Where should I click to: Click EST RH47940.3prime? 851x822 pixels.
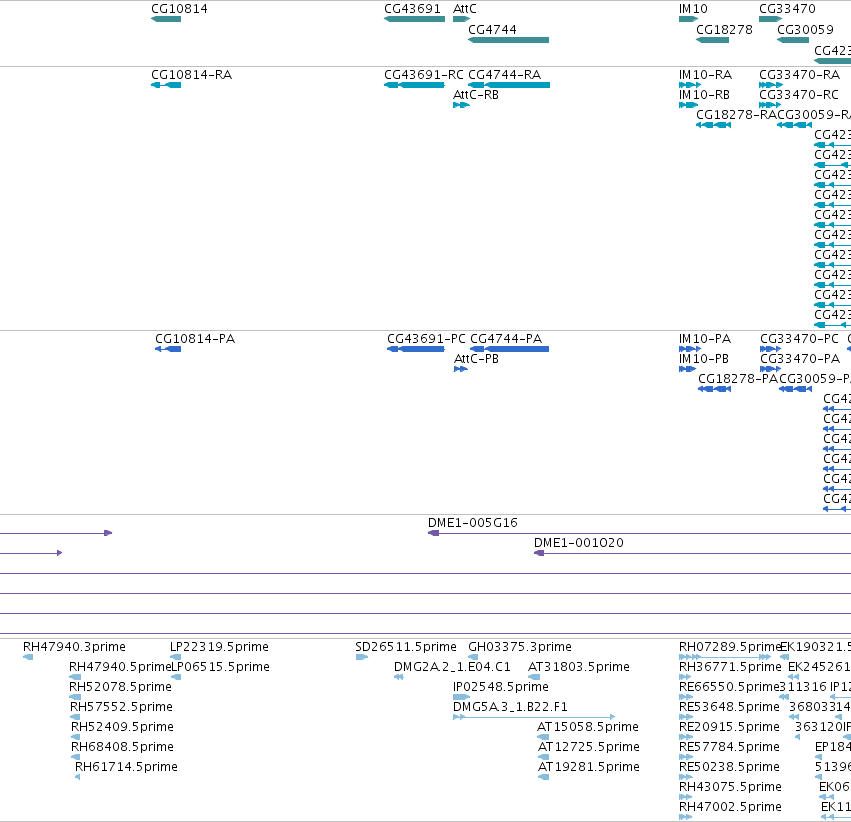pos(28,657)
